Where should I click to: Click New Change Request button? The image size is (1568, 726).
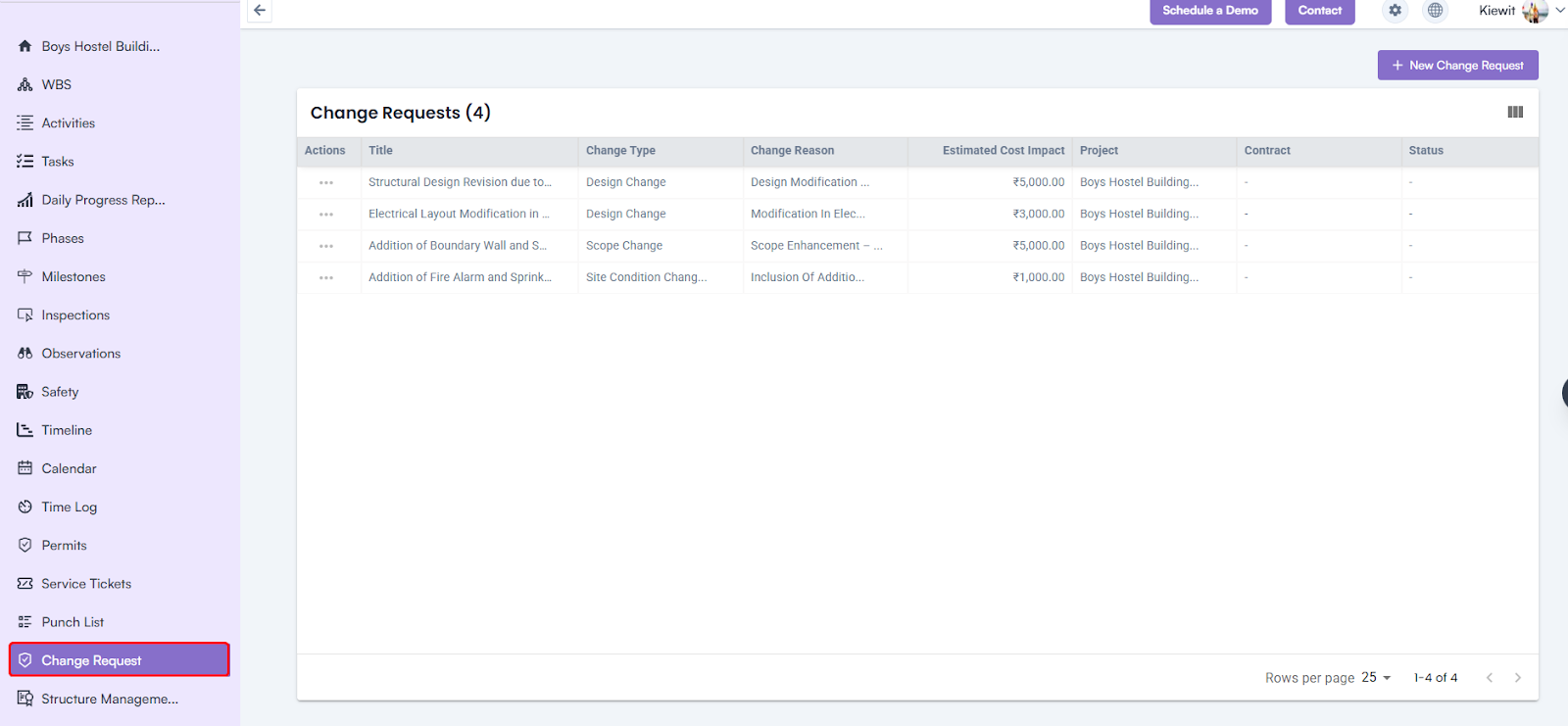click(1457, 66)
